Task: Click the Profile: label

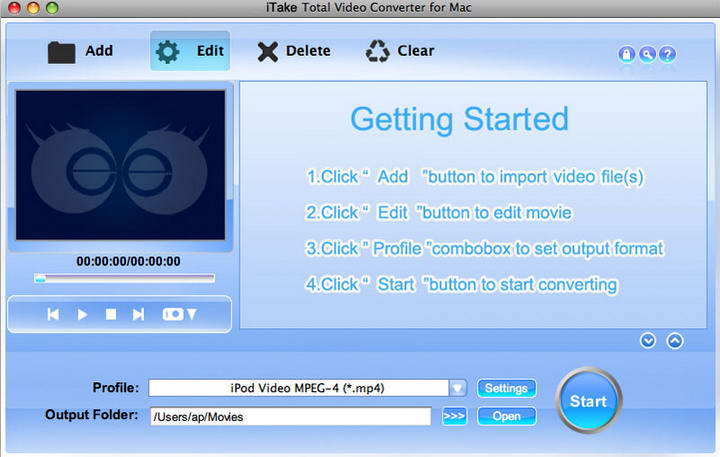Action: coord(116,388)
